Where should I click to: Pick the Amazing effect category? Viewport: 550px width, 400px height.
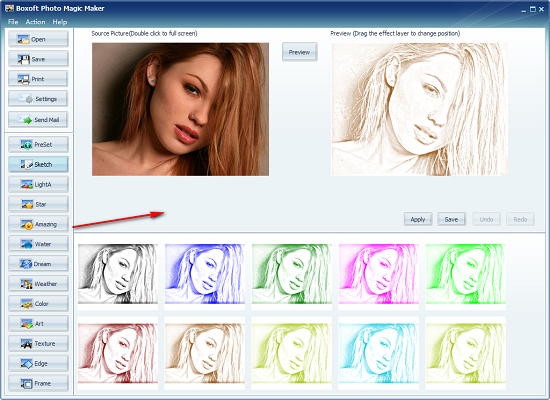click(x=38, y=224)
